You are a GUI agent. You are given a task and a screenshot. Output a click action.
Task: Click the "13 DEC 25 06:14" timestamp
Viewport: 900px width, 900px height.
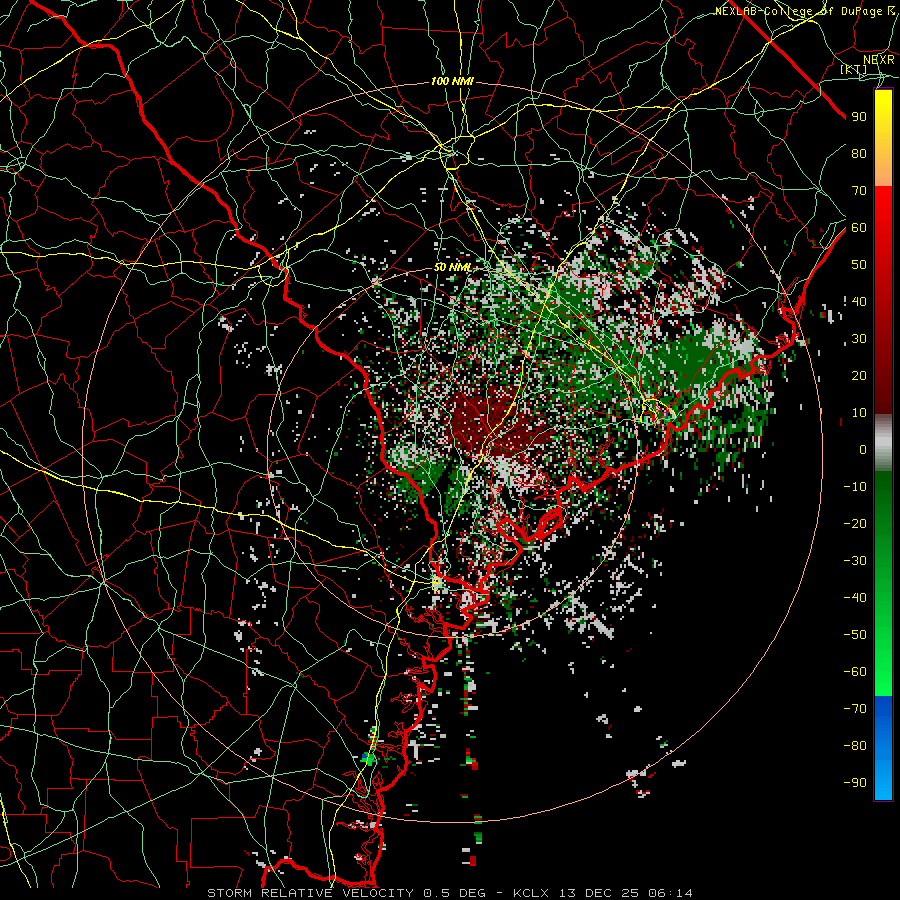click(624, 893)
